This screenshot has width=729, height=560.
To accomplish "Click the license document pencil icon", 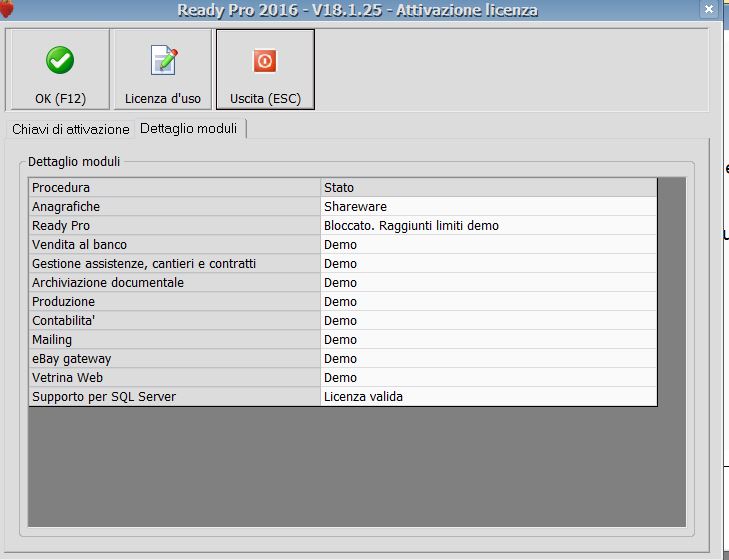I will [164, 60].
